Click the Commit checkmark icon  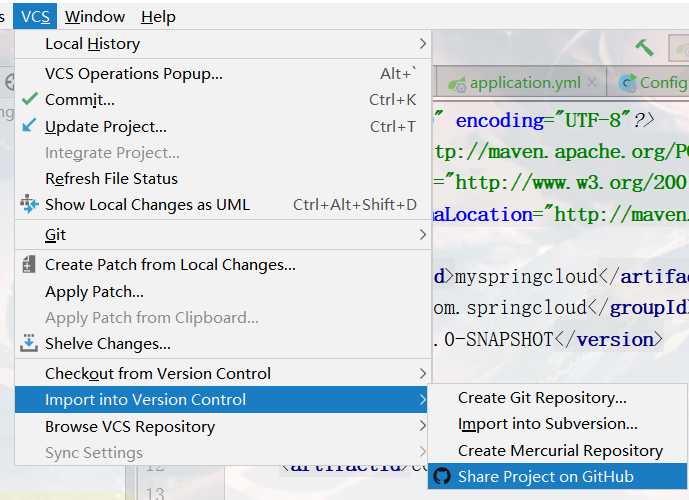(x=29, y=100)
